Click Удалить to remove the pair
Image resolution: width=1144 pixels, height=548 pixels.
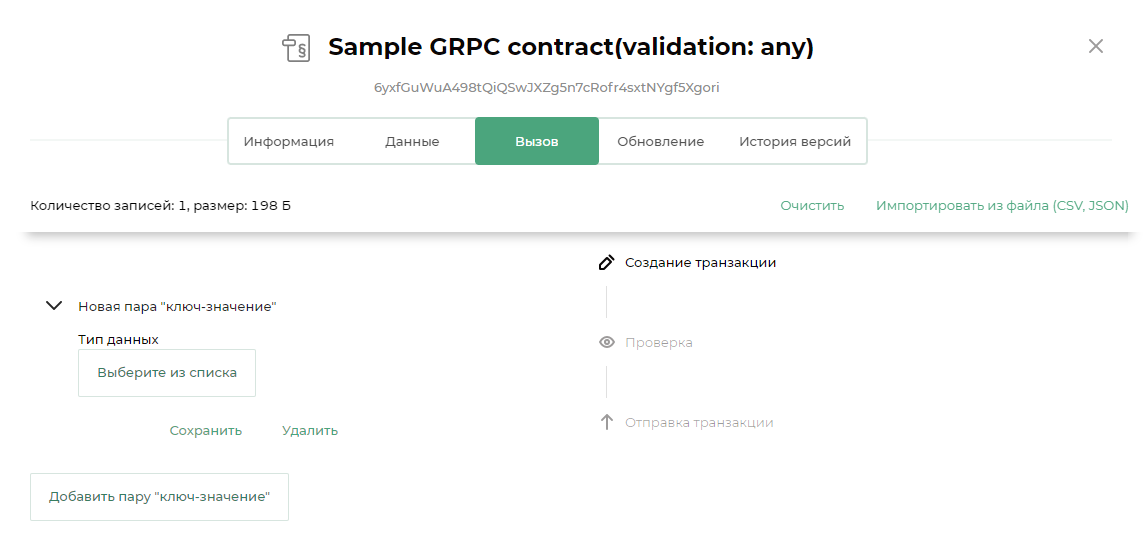coord(310,431)
